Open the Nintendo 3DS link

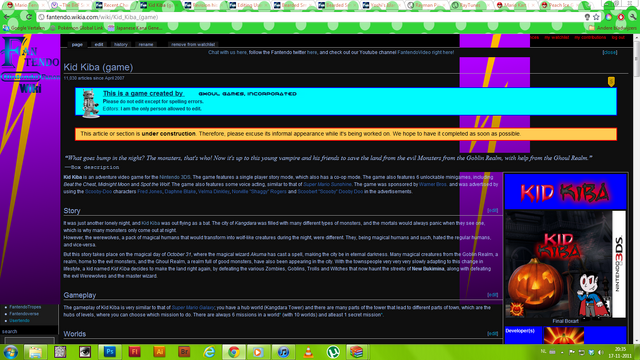[175, 177]
